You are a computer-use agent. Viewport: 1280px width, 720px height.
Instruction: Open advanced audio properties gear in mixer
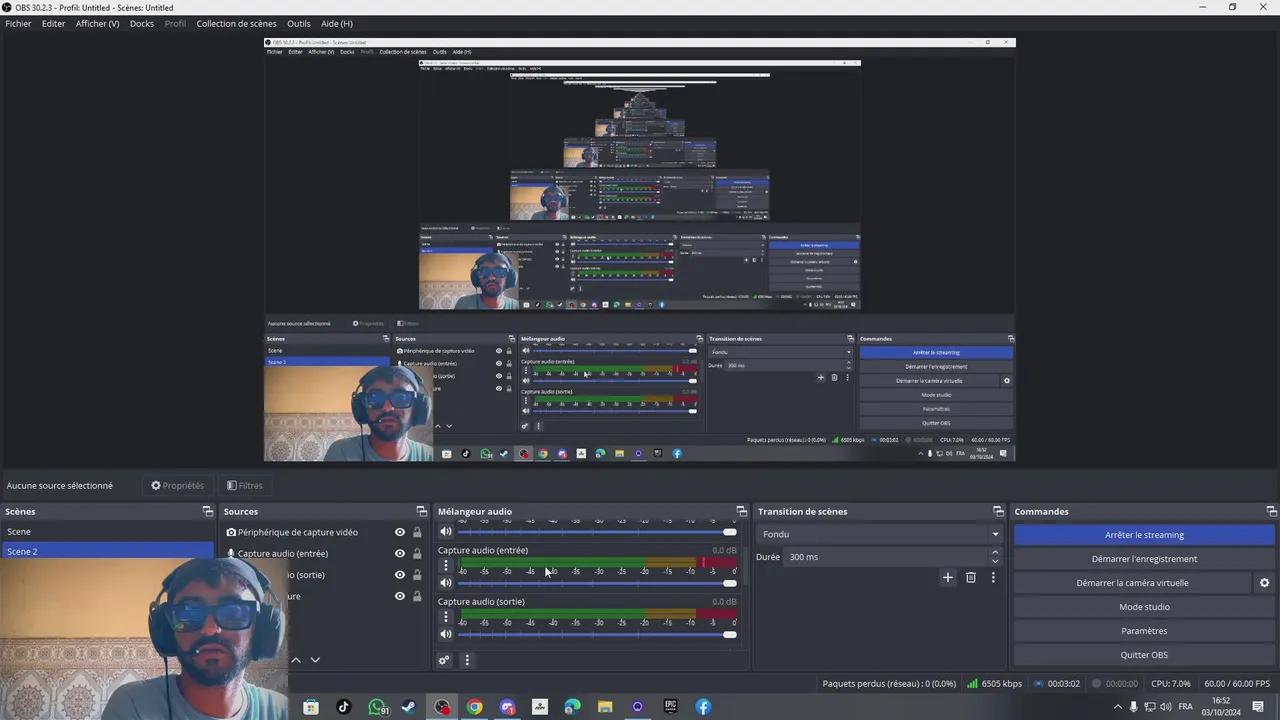444,660
